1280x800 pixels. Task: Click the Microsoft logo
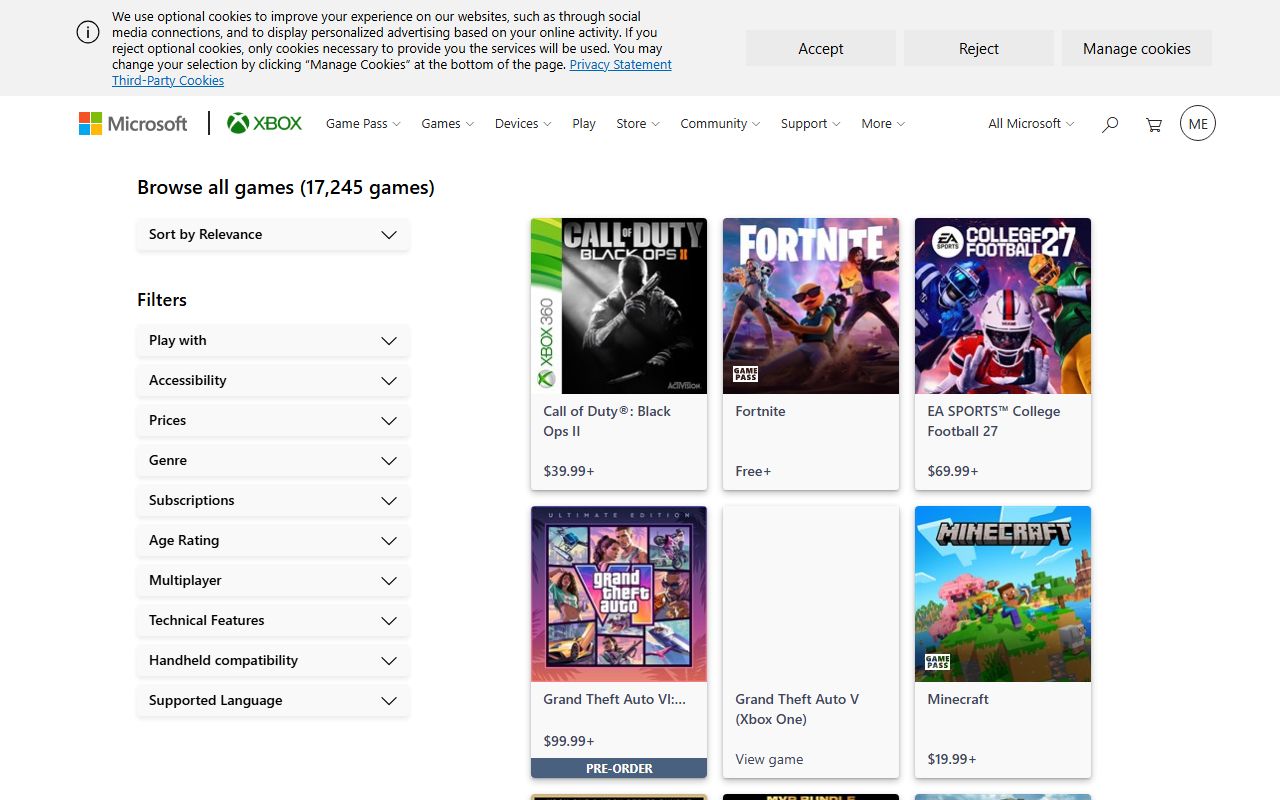133,123
